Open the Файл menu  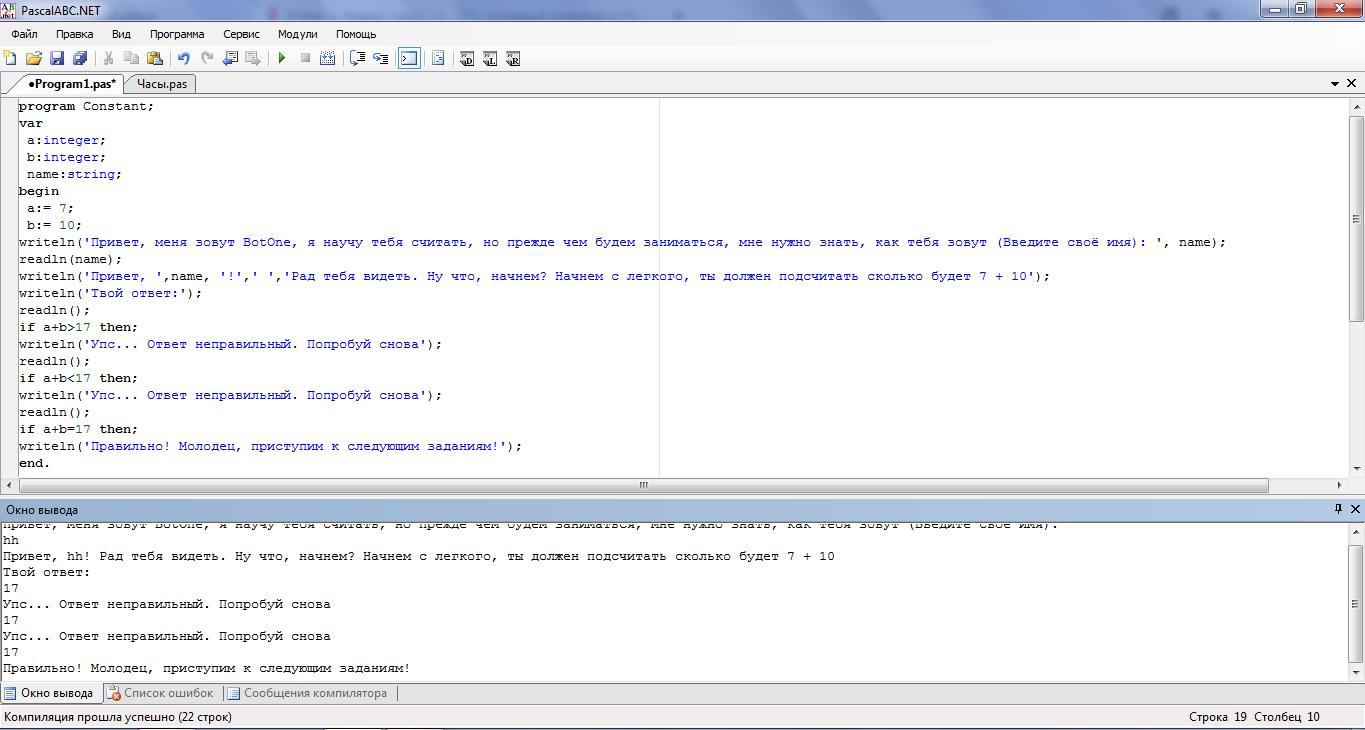point(24,34)
